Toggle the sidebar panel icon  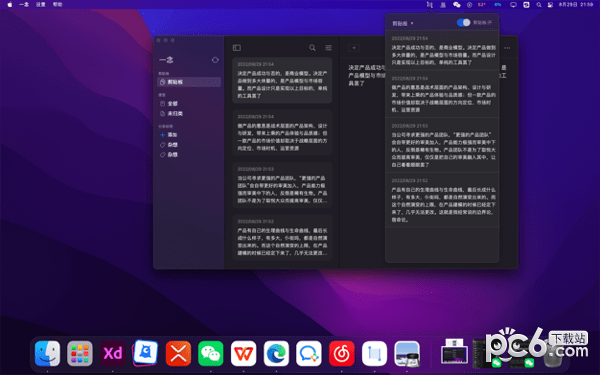[x=236, y=47]
